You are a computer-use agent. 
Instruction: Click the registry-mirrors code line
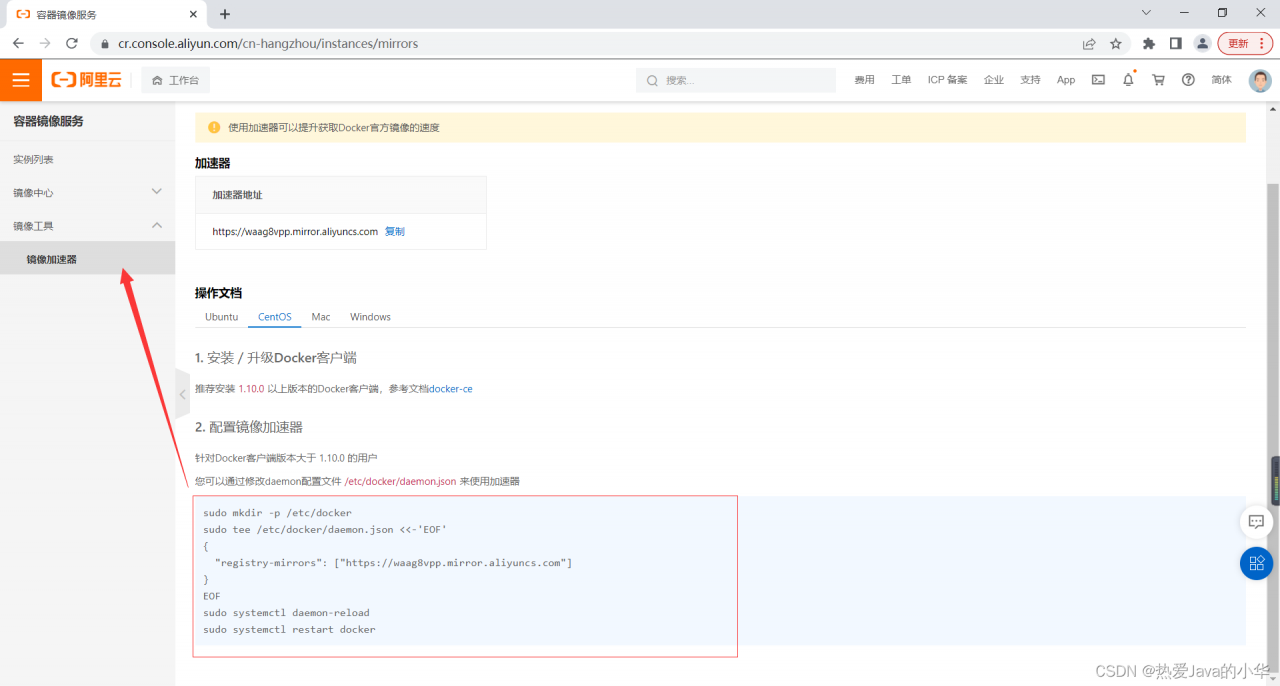coord(393,563)
